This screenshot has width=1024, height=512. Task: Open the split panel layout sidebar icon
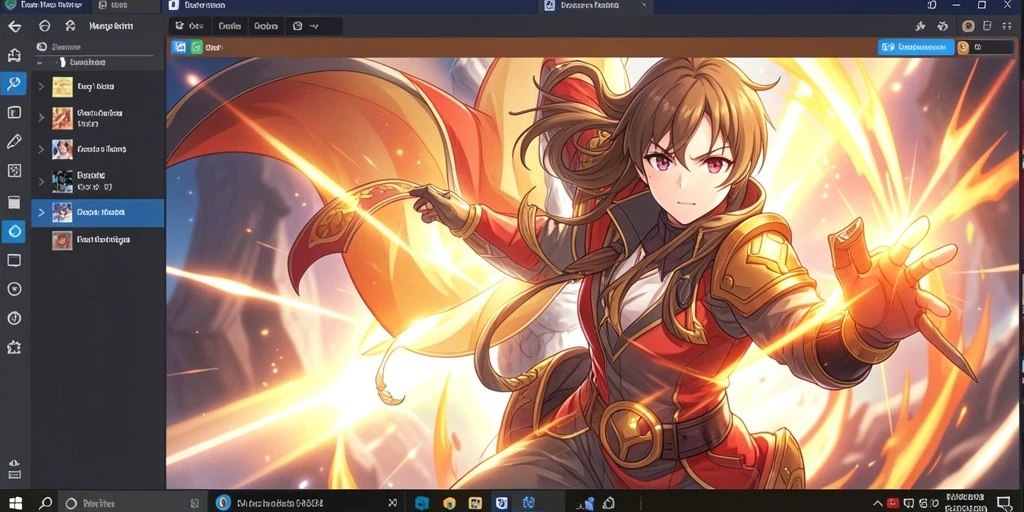[14, 112]
